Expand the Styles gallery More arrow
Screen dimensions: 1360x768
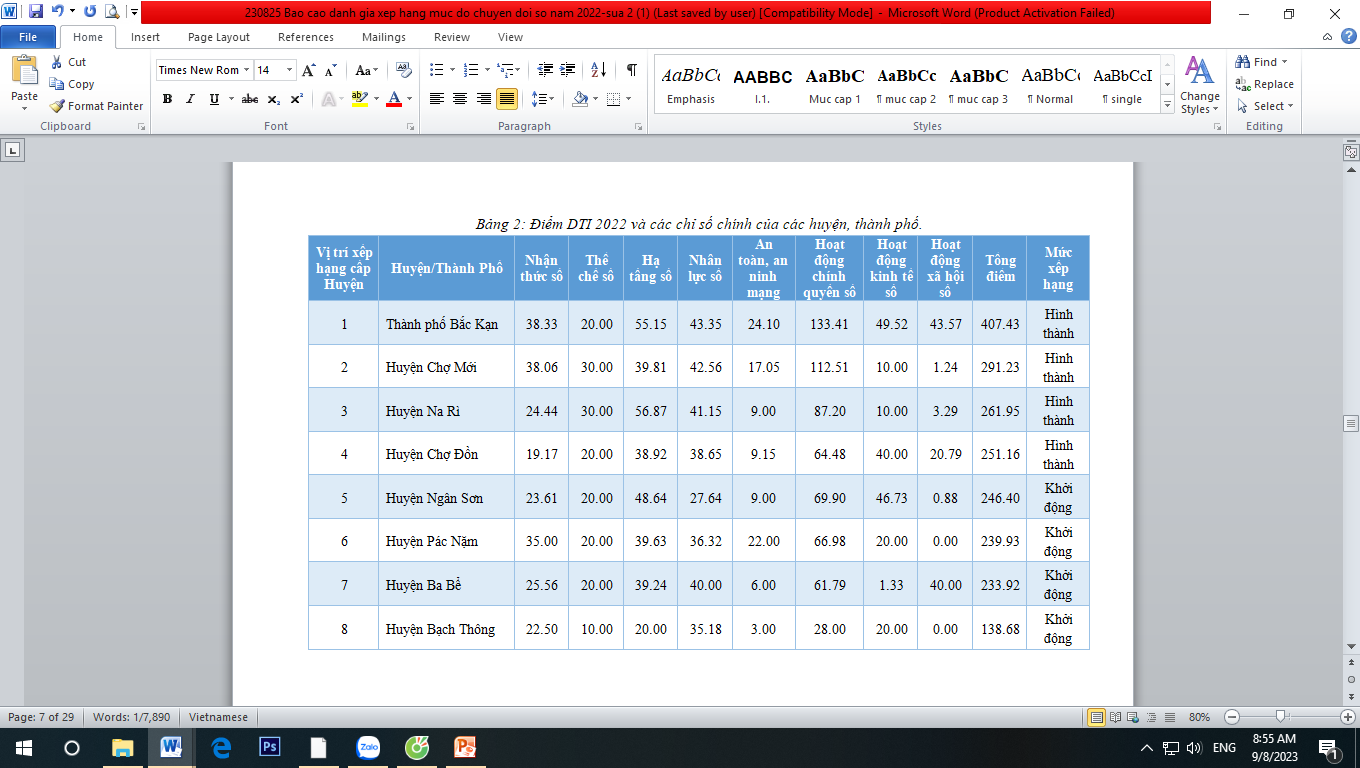(1167, 105)
